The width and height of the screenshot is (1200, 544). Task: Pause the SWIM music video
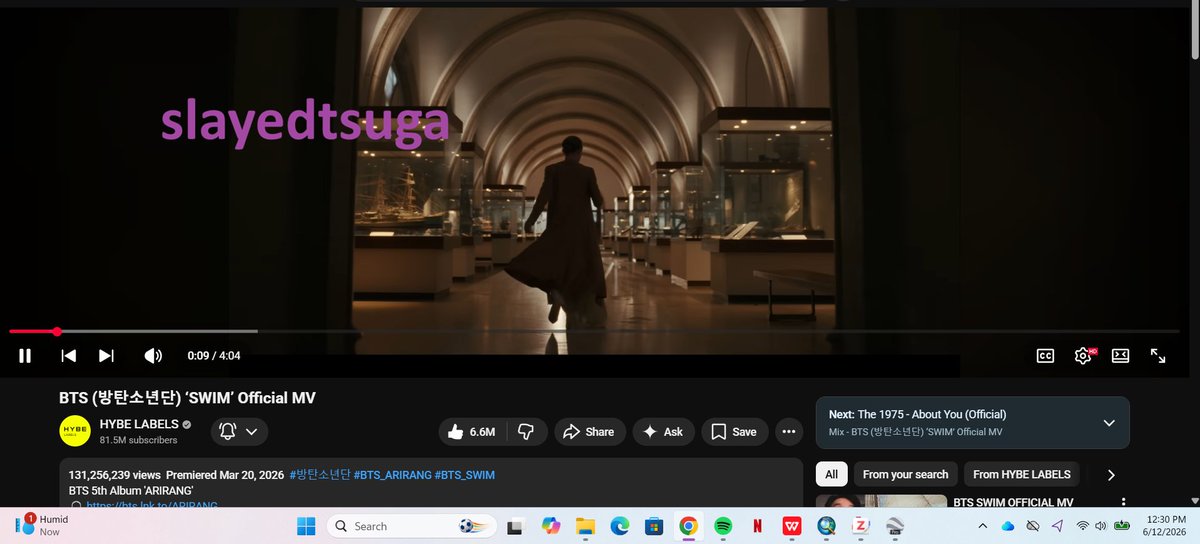(25, 355)
